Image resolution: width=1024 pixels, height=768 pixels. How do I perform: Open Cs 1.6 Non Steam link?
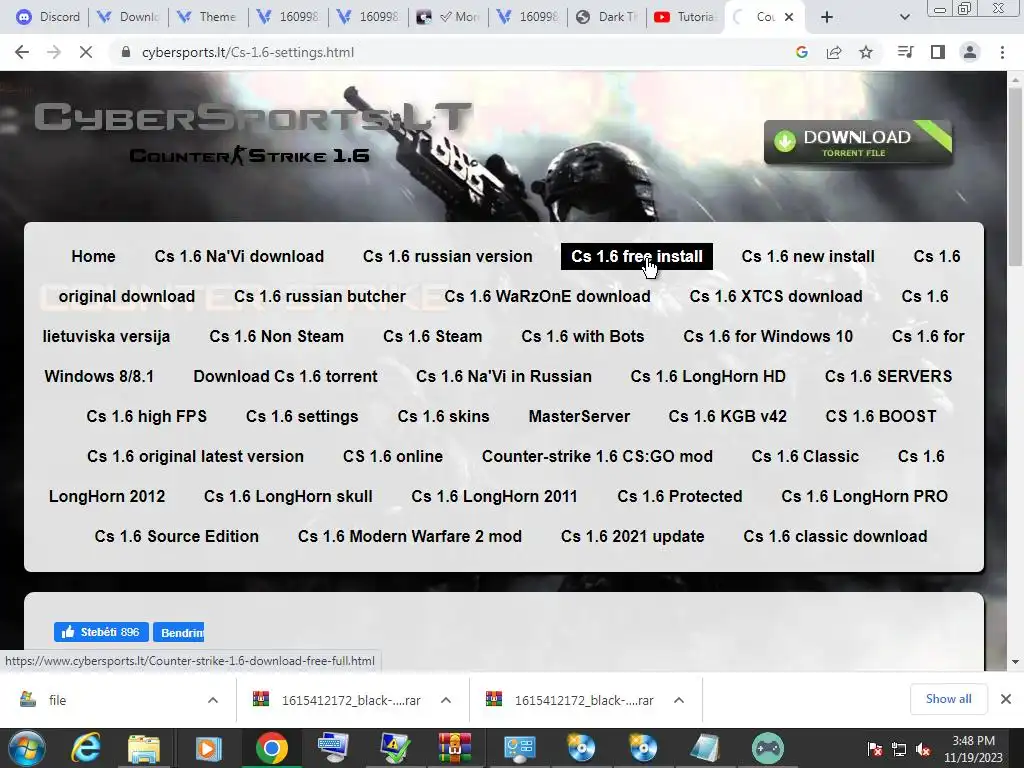tap(276, 336)
